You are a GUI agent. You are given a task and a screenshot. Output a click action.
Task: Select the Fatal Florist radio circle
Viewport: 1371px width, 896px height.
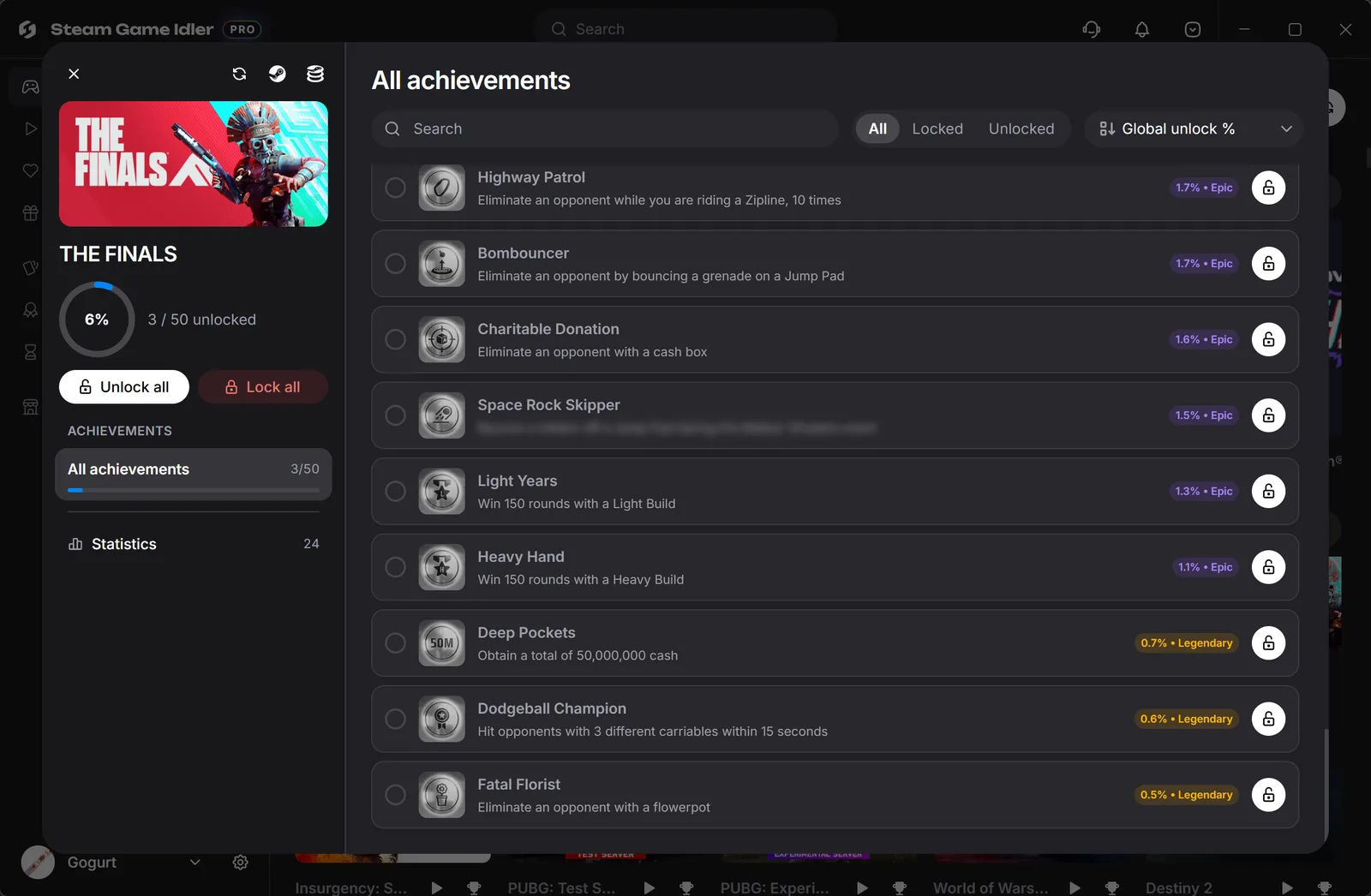click(x=395, y=795)
